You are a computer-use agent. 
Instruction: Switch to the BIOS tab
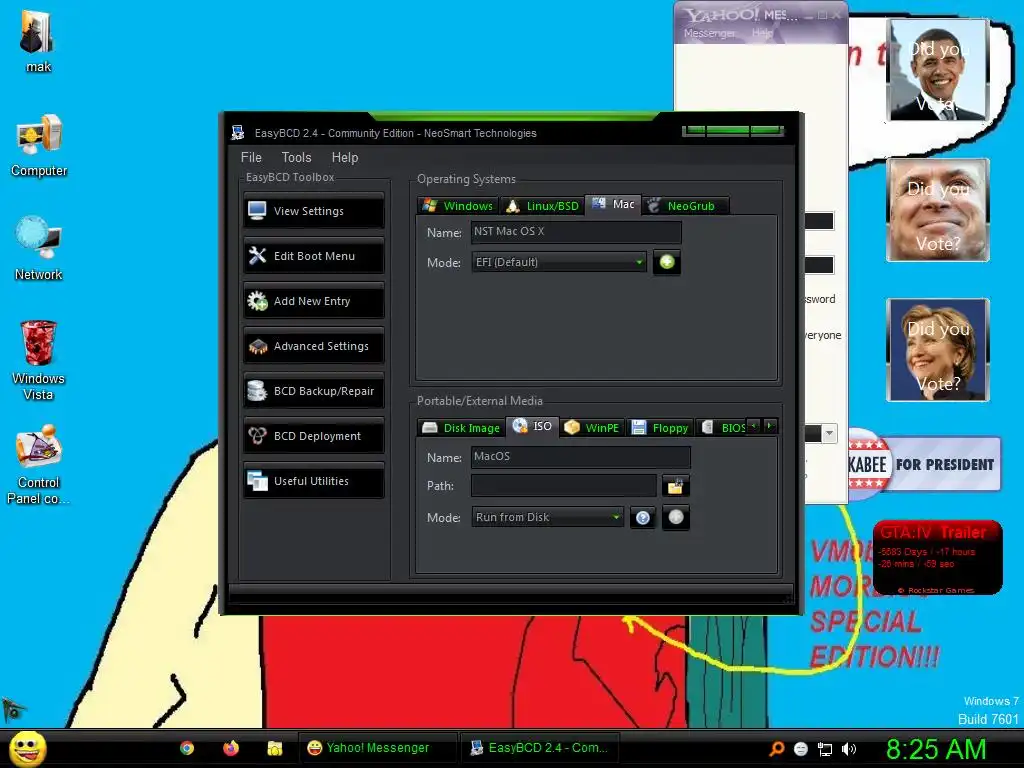pos(724,428)
